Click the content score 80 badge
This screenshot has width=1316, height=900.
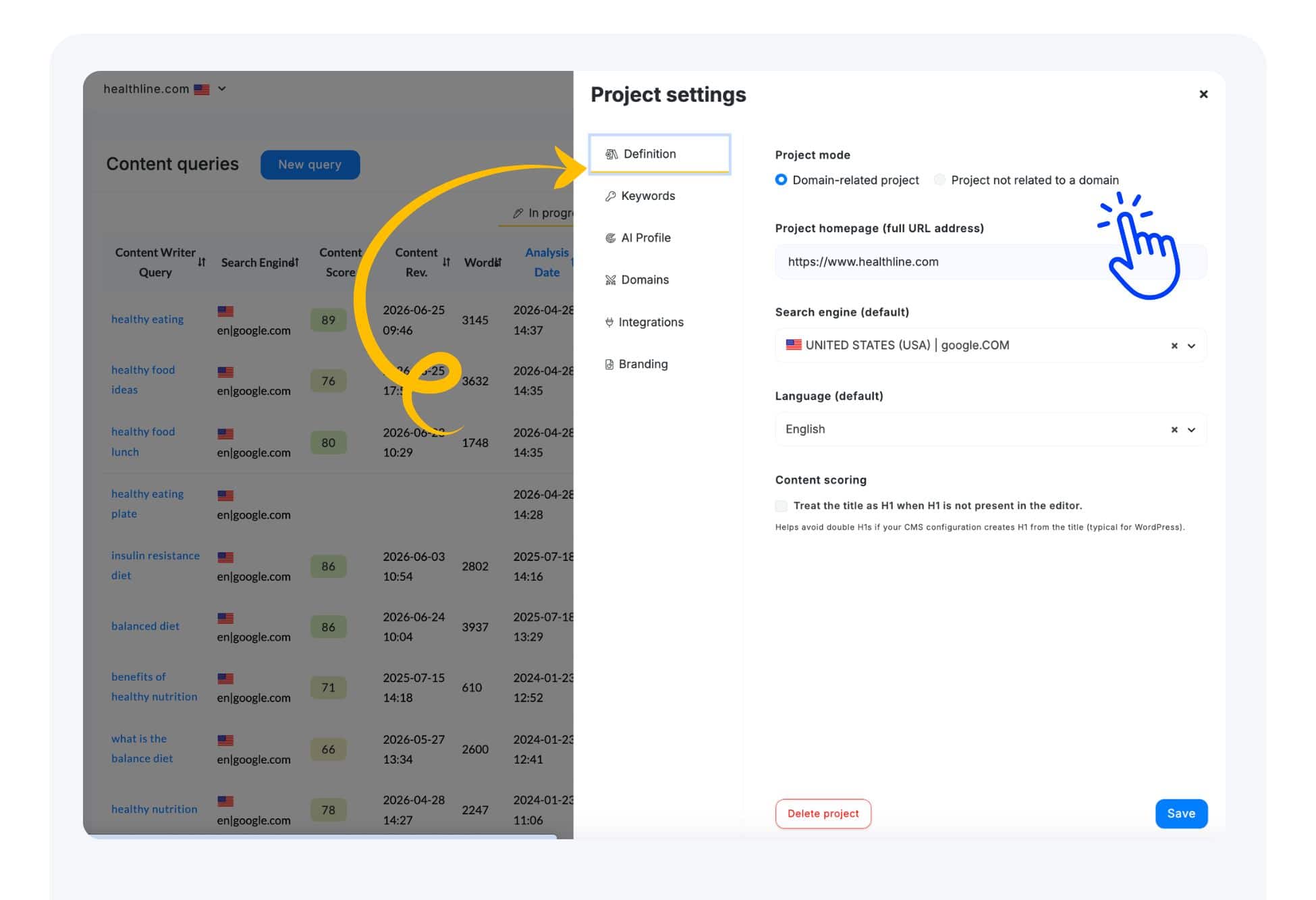pyautogui.click(x=328, y=443)
